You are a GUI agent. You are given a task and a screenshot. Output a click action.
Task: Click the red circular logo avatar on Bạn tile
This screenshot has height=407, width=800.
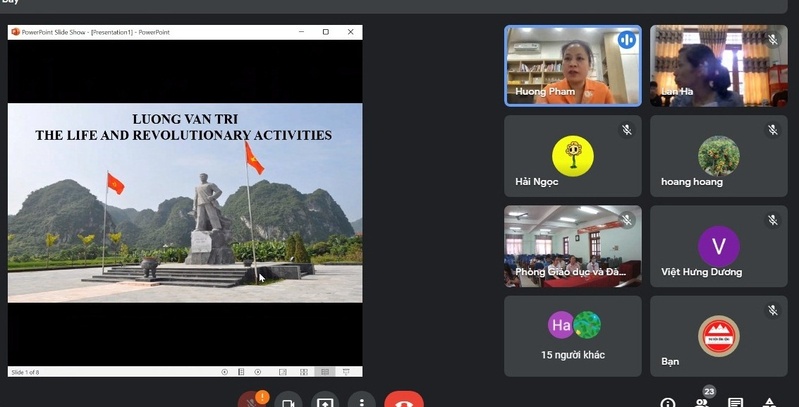[x=719, y=336]
